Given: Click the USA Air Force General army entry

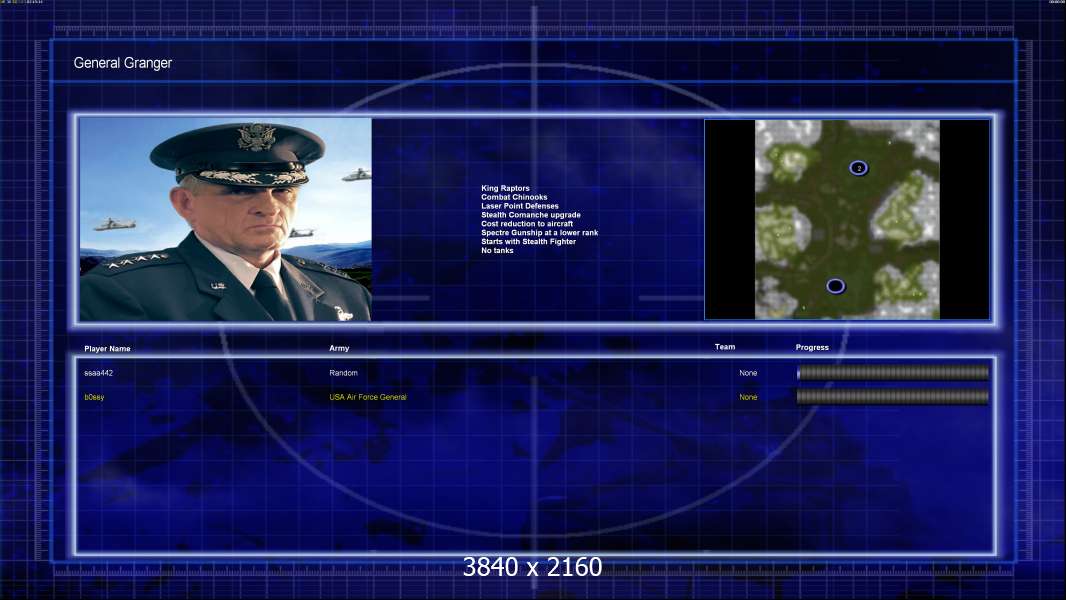Looking at the screenshot, I should pyautogui.click(x=368, y=398).
